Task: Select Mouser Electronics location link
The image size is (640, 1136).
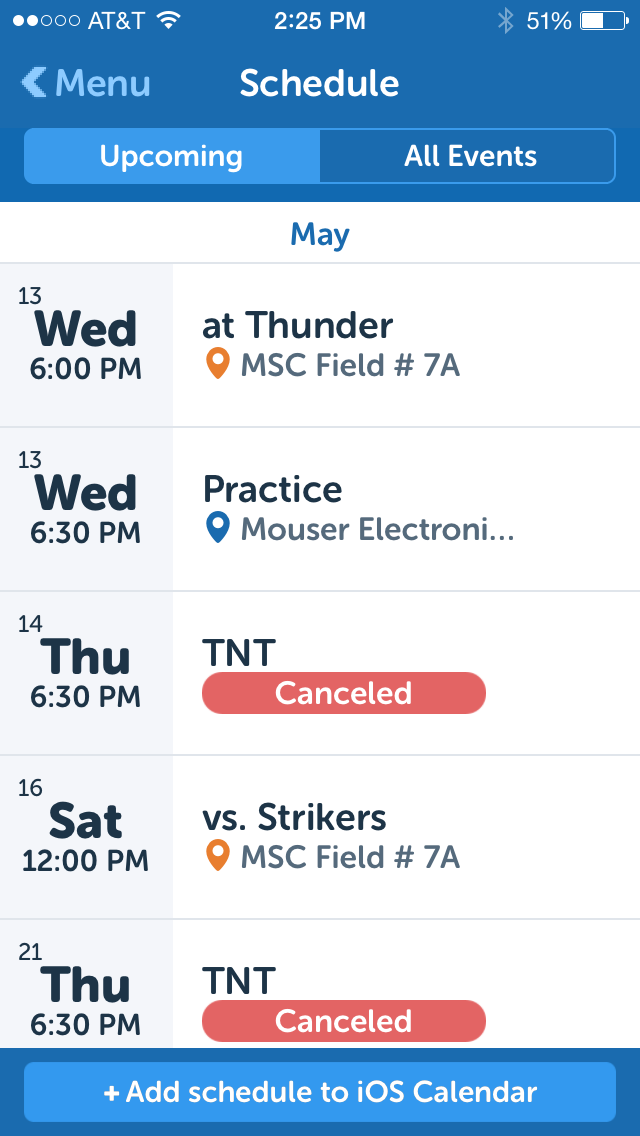Action: 377,529
